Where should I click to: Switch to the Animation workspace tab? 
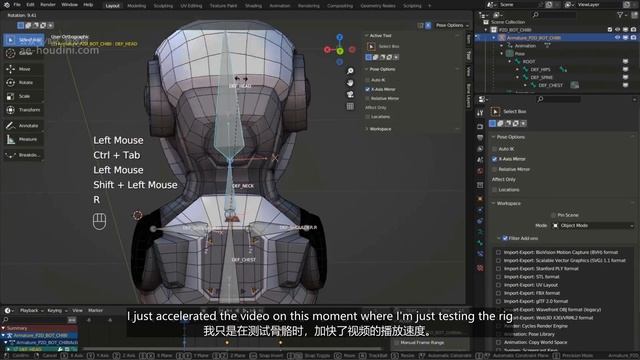(280, 6)
